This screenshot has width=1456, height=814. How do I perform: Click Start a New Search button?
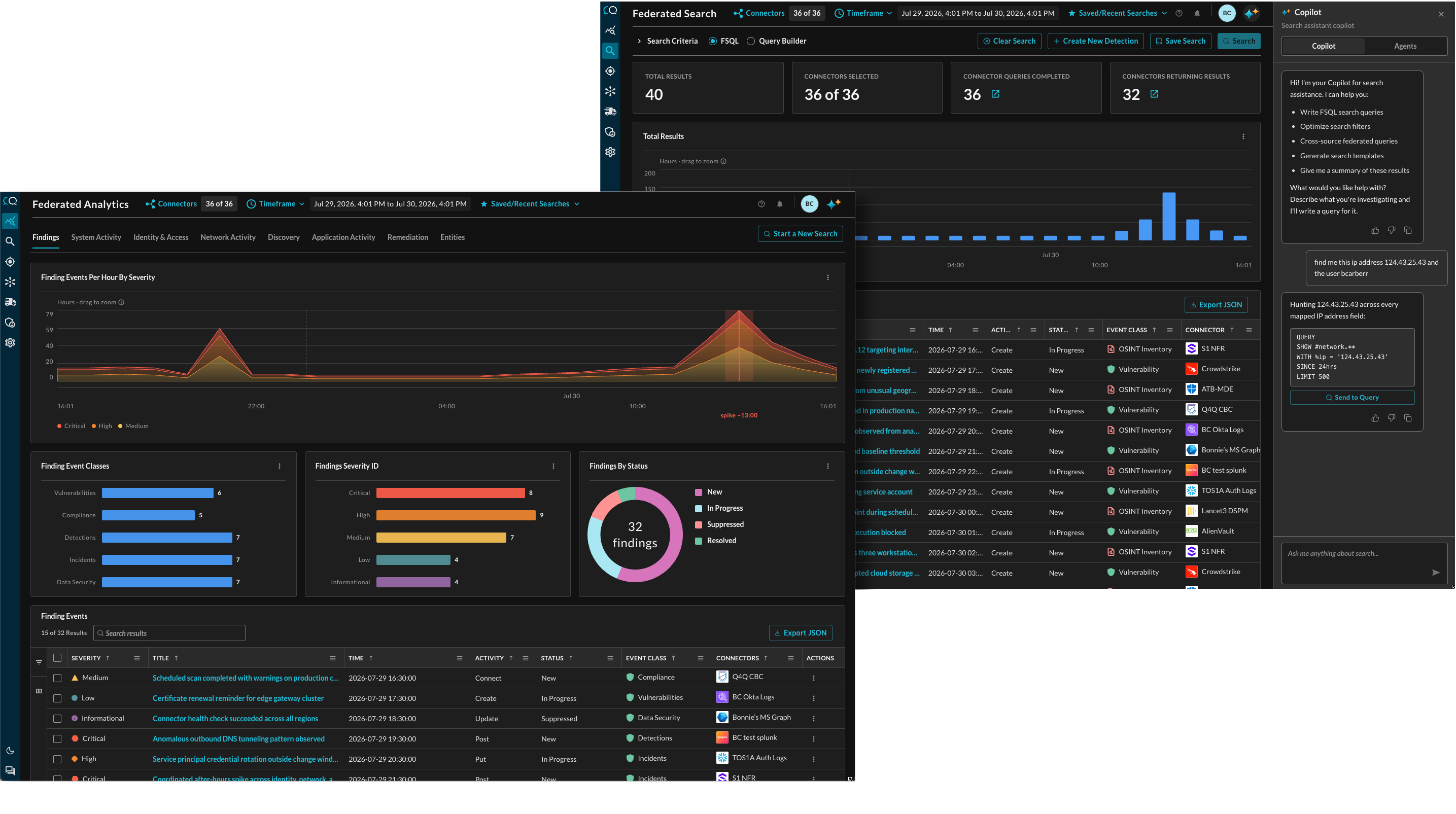(801, 234)
